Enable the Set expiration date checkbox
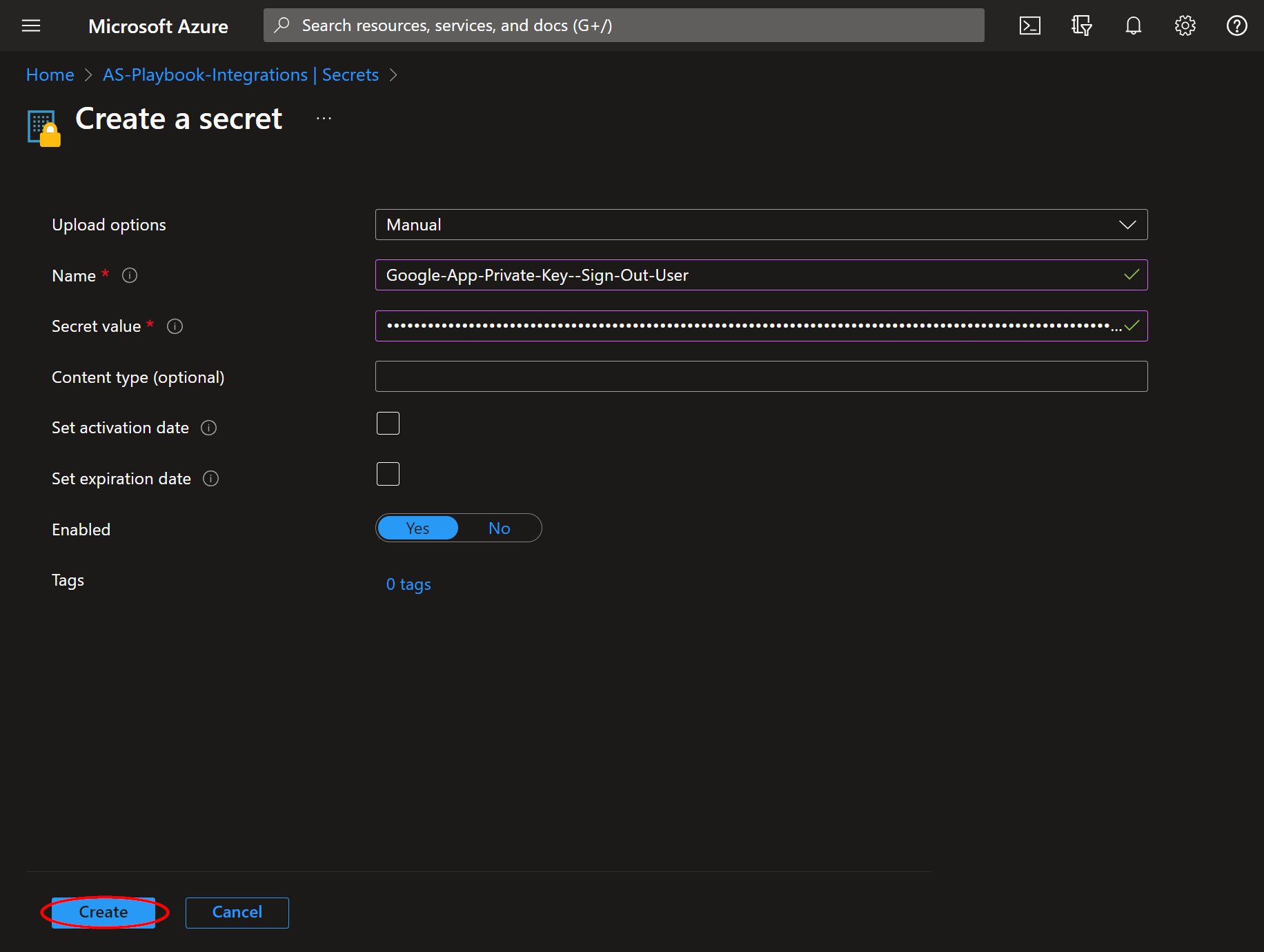The height and width of the screenshot is (952, 1264). click(388, 474)
